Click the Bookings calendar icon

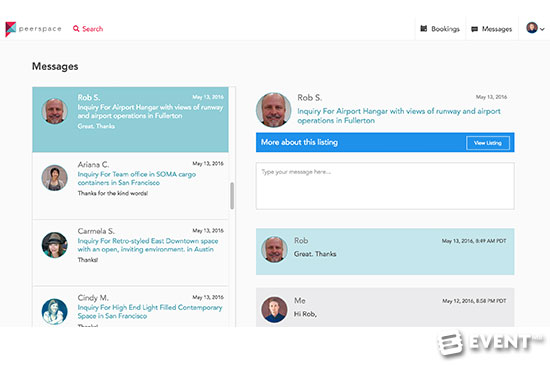424,29
